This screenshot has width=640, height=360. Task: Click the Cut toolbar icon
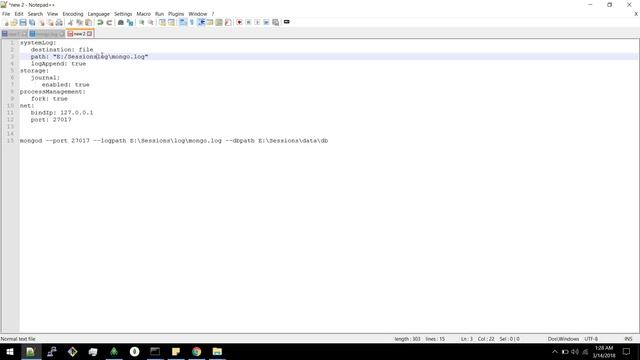[70, 22]
